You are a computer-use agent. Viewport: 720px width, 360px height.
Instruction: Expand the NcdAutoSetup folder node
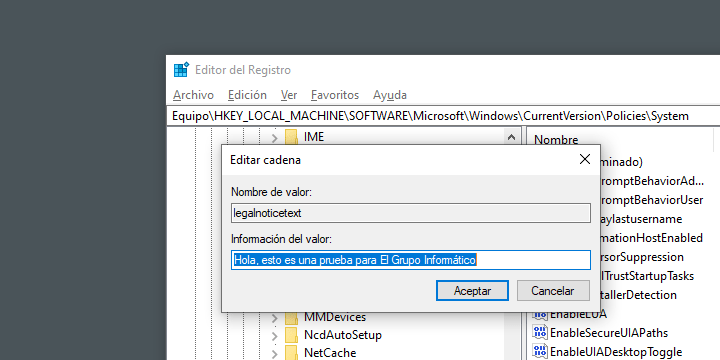pyautogui.click(x=275, y=336)
